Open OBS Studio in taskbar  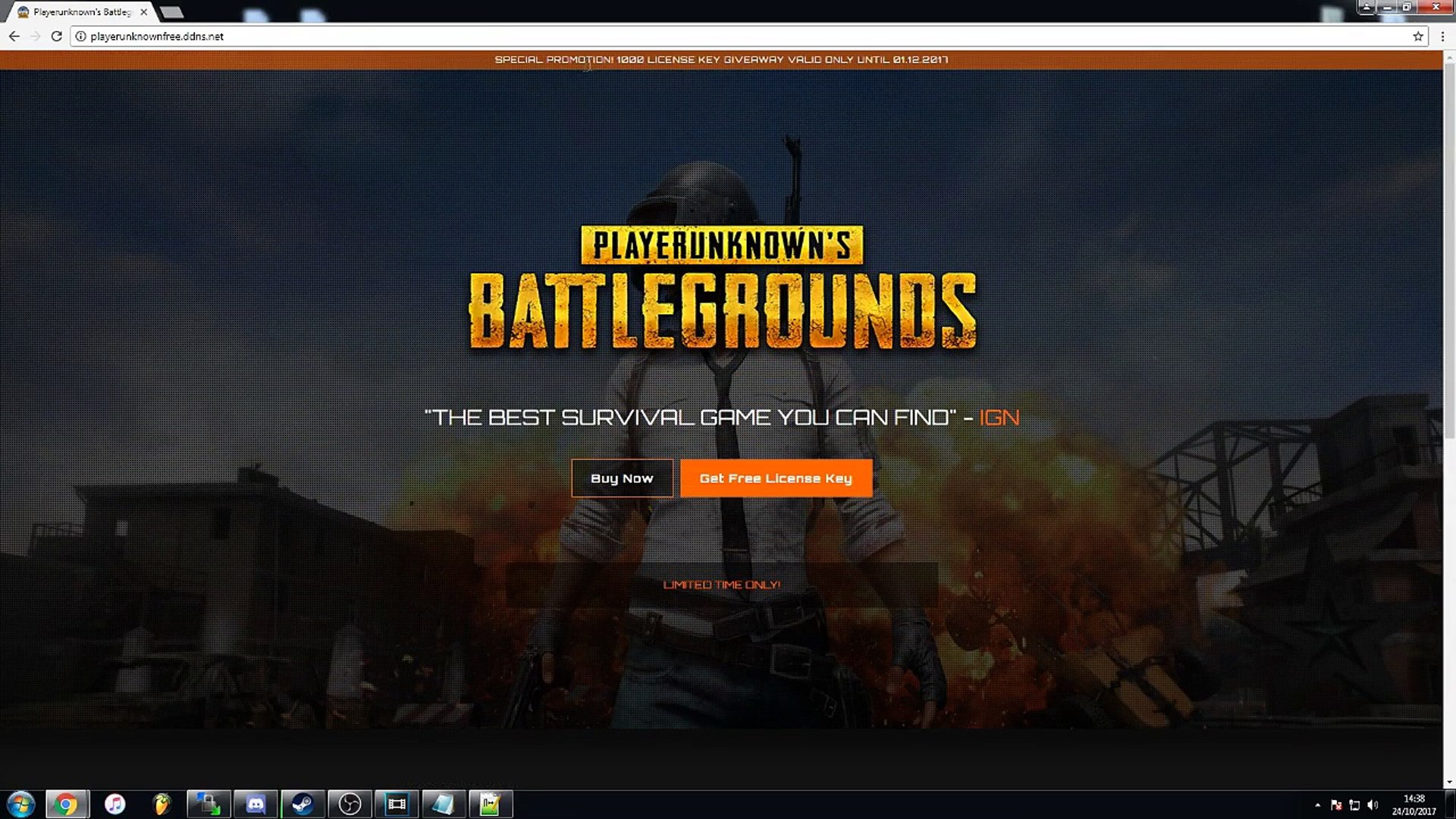(350, 804)
